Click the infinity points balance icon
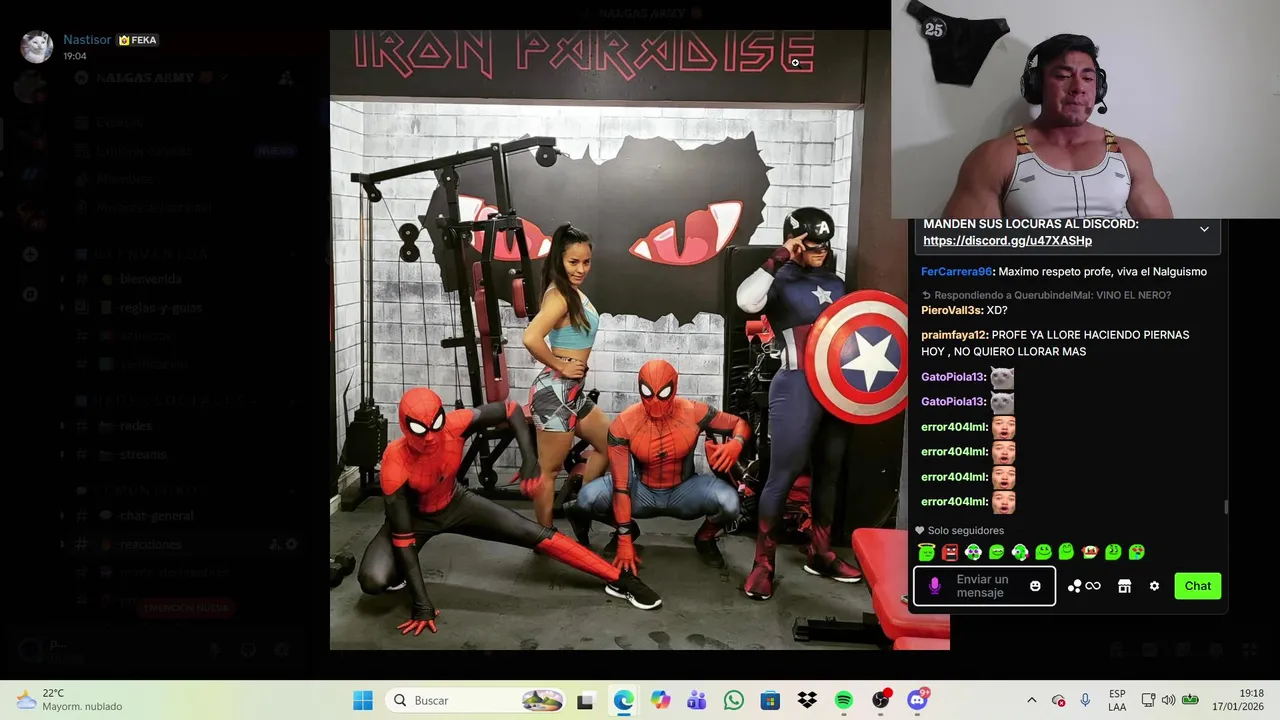Image resolution: width=1280 pixels, height=720 pixels. [1093, 586]
